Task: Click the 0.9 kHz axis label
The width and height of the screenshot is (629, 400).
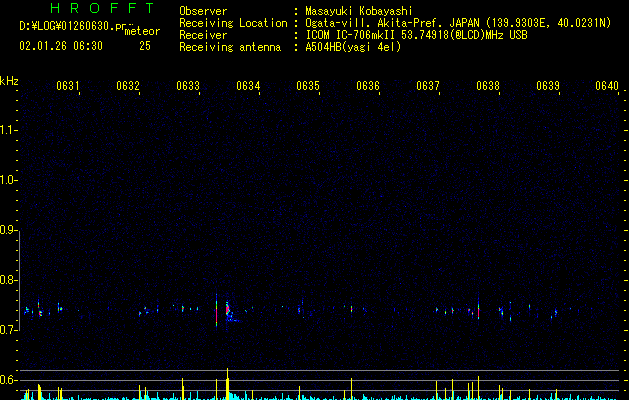Action: 8,230
